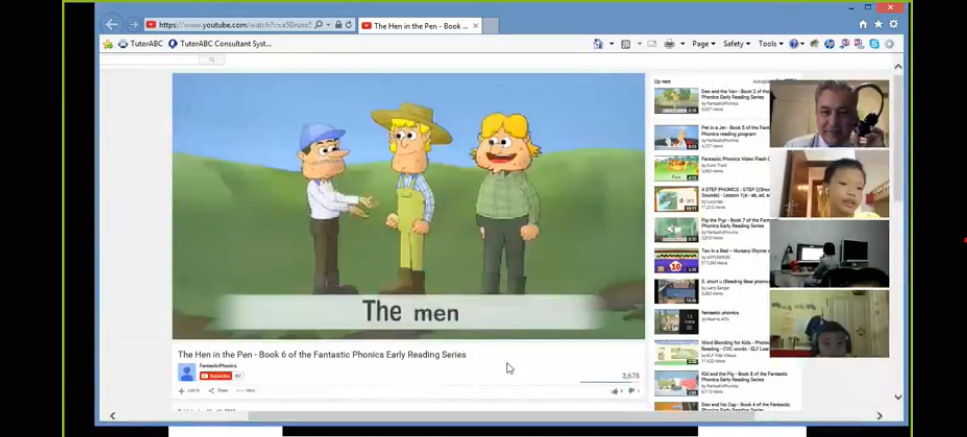Open 'Dan and the Van - Book 2' thumbnail
This screenshot has width=967, height=437.
click(677, 101)
